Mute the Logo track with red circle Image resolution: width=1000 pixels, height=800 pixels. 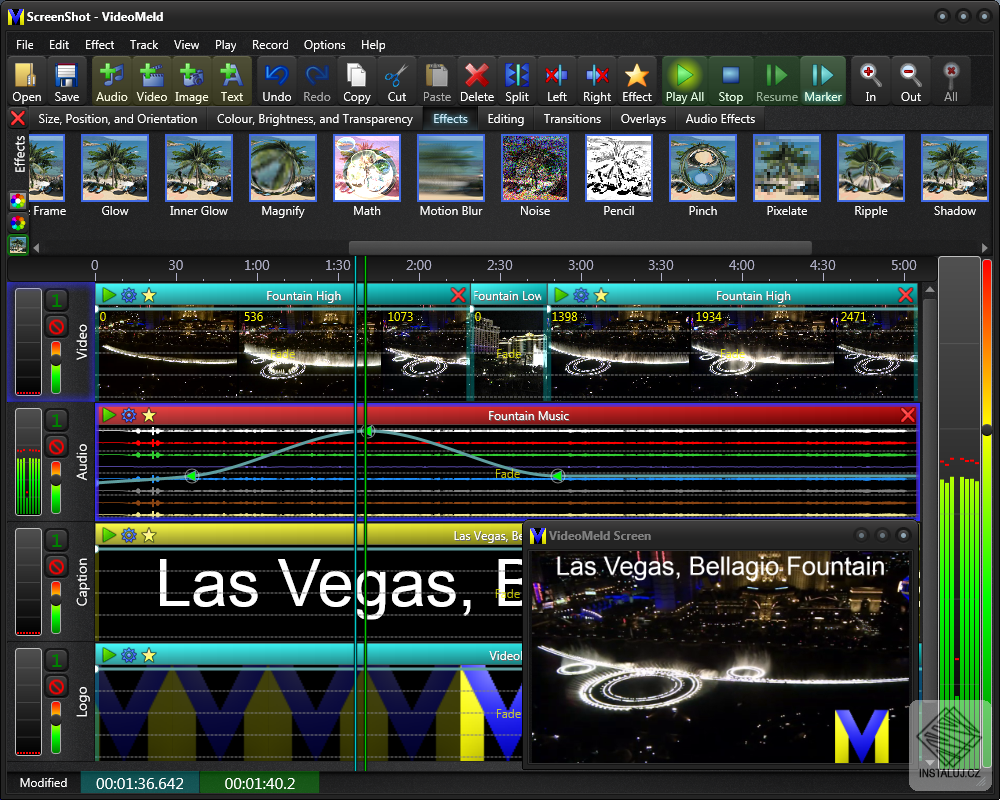tap(56, 687)
